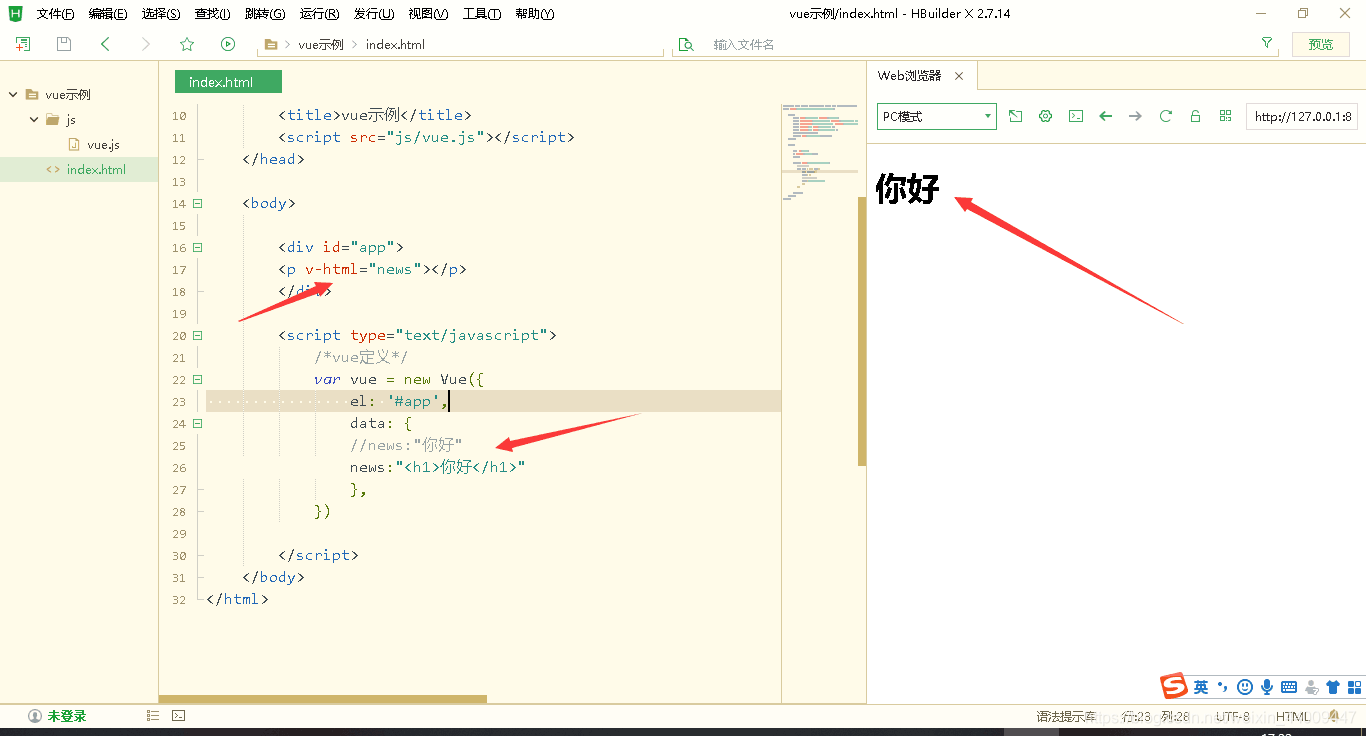Click the Sogou input method S icon
Viewport: 1366px width, 736px height.
(1174, 686)
